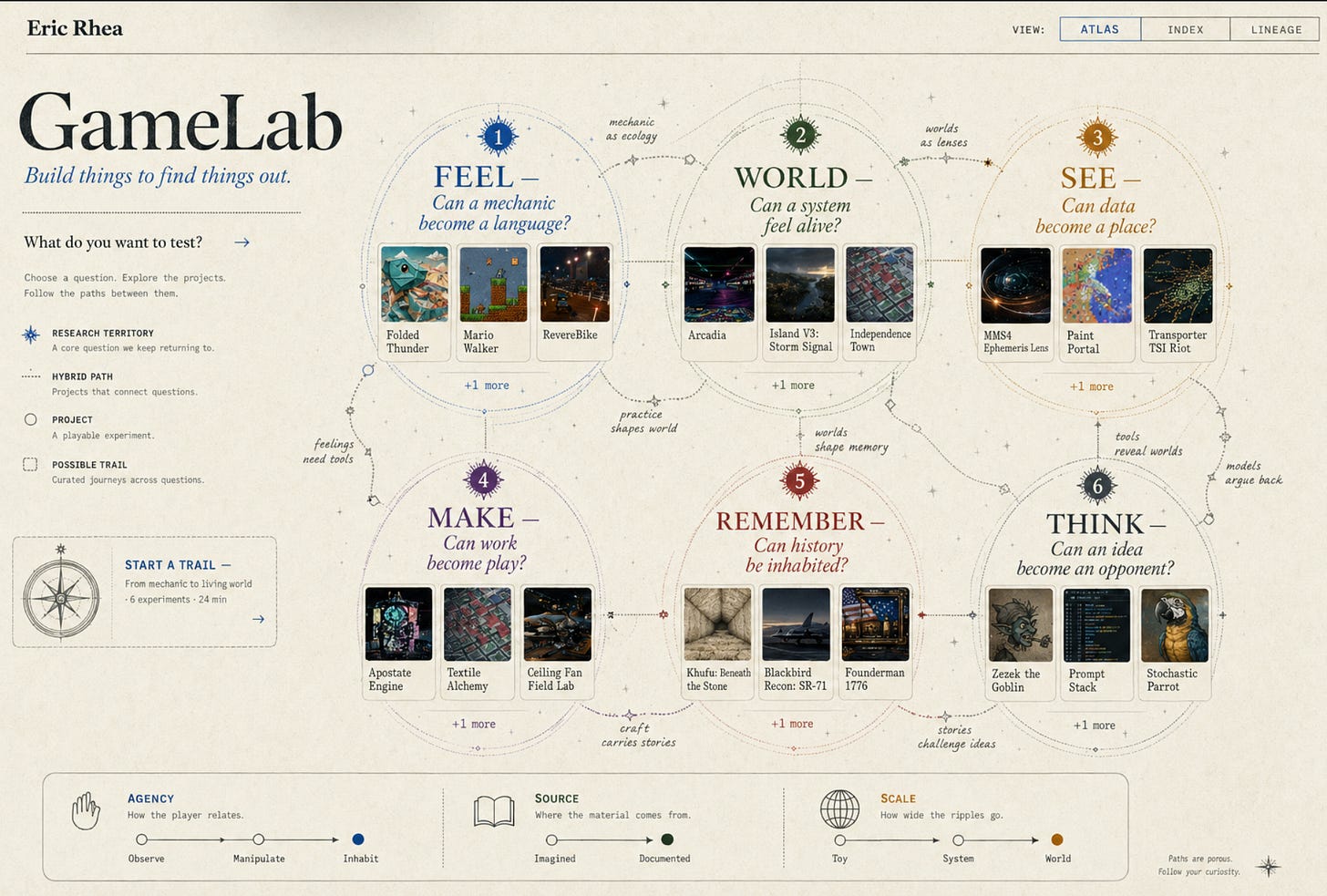Viewport: 1327px width, 896px height.
Task: Select the System scale option
Action: 958,839
